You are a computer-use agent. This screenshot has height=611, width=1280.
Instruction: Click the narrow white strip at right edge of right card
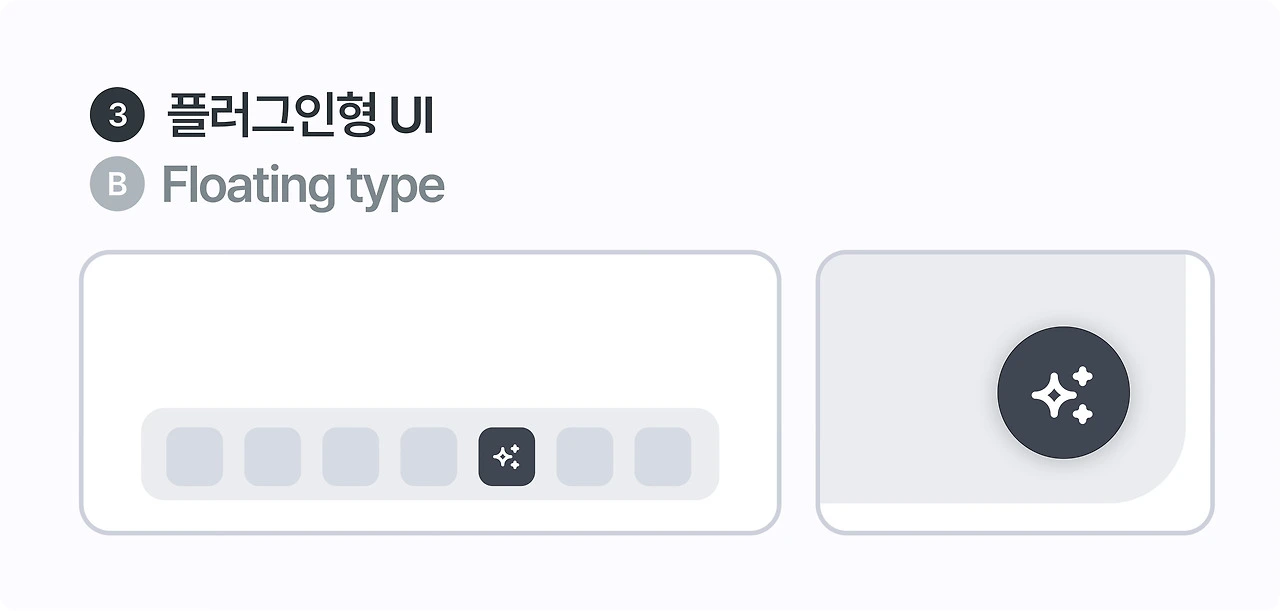click(1197, 380)
